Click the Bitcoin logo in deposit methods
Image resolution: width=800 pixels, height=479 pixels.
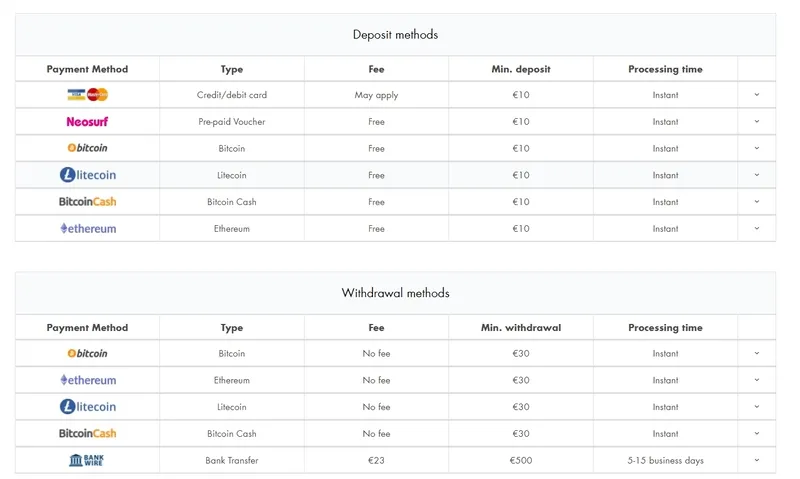(x=87, y=148)
